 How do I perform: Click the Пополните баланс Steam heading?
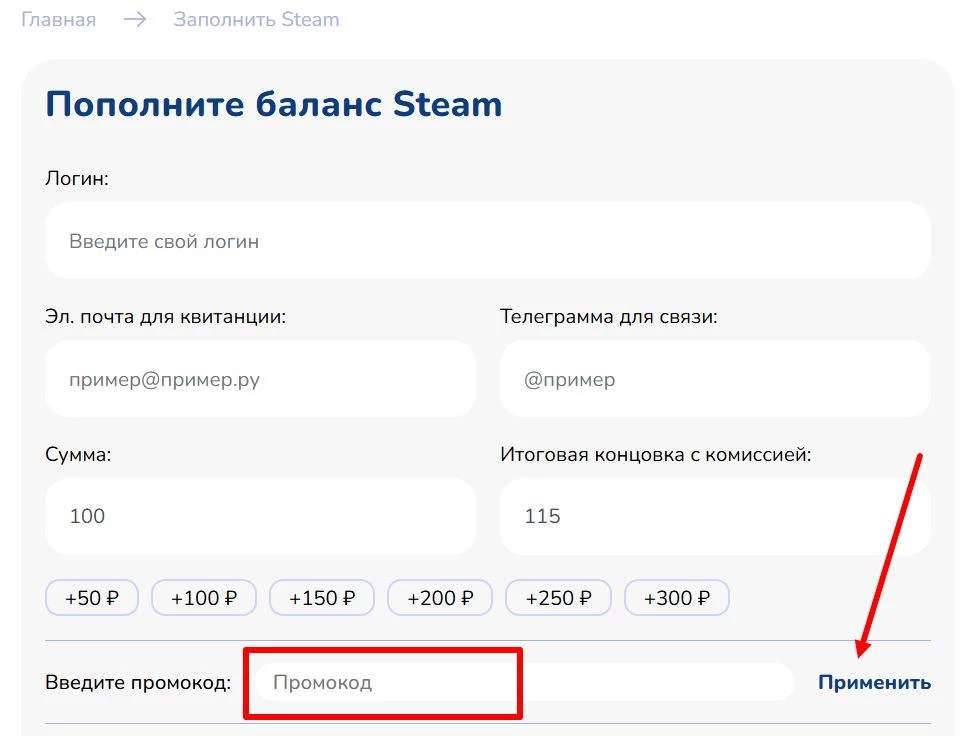[273, 104]
